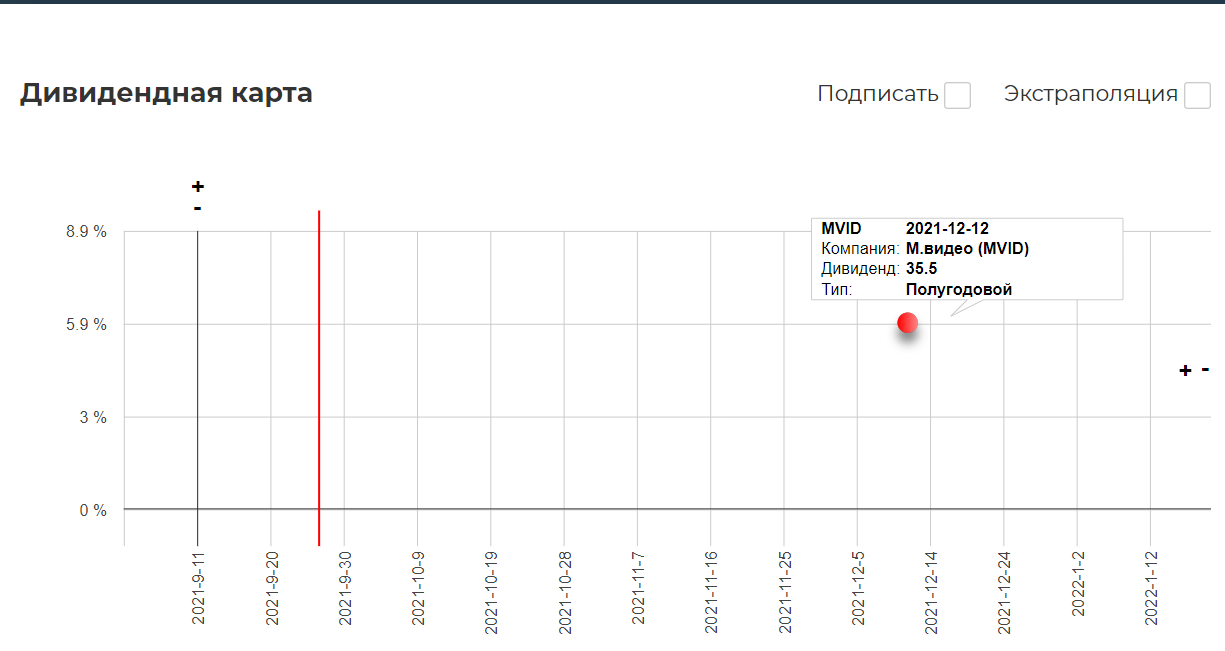Click the minus icon above the vertical axis
This screenshot has height=651, width=1225.
198,208
